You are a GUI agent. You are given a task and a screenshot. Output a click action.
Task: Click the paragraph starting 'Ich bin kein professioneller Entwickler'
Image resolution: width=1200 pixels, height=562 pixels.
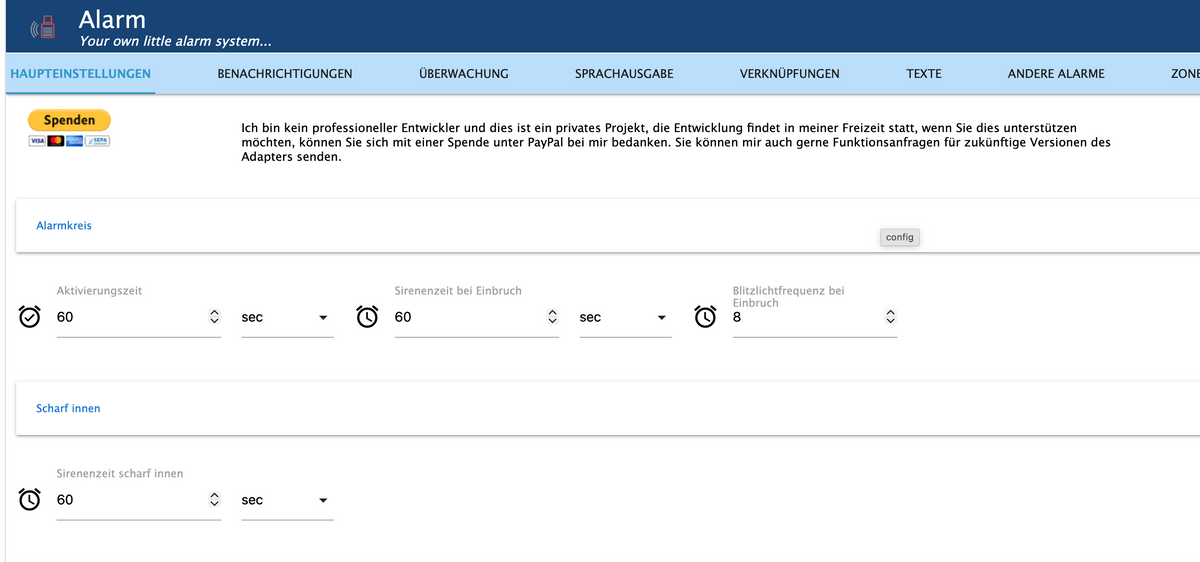pos(676,143)
